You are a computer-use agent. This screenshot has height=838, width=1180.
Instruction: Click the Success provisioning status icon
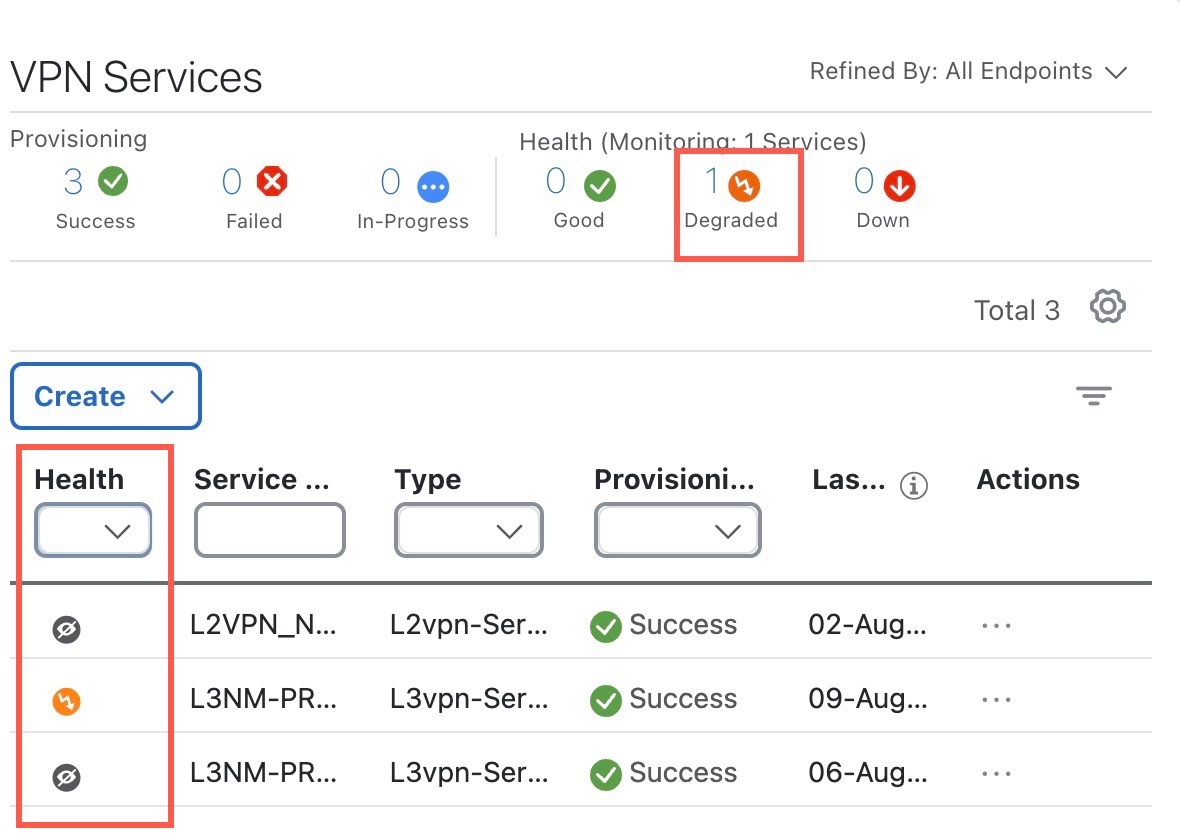coord(113,183)
